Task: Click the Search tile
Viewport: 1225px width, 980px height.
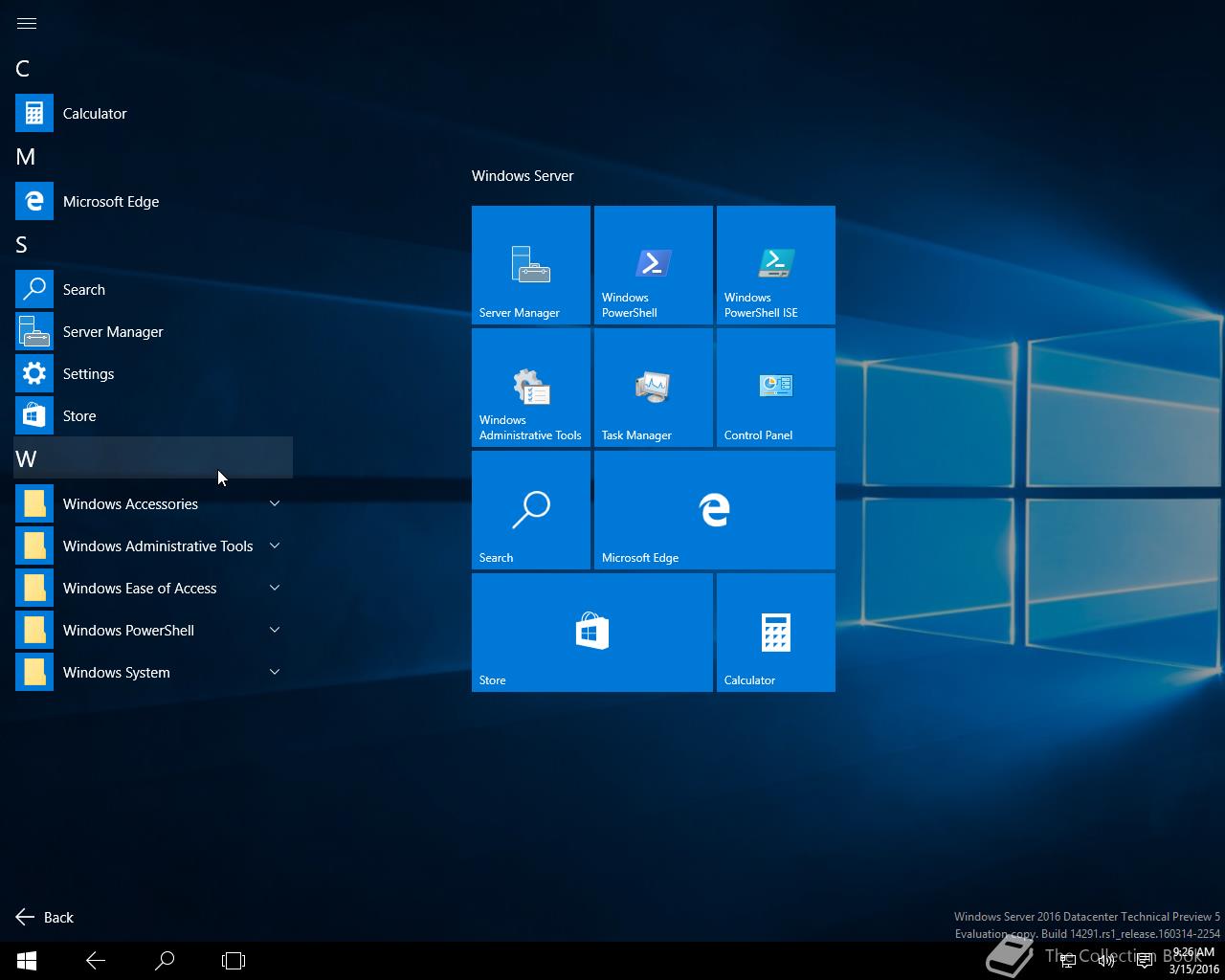Action: tap(531, 510)
